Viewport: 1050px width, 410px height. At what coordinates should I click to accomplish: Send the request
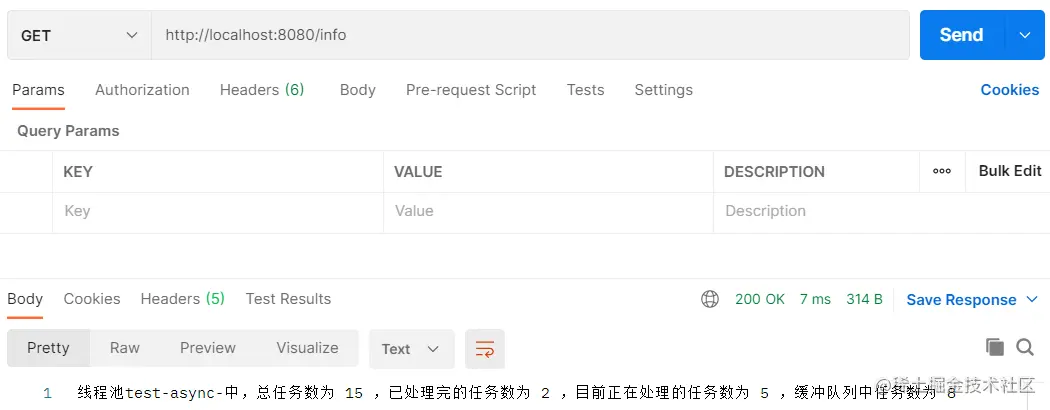click(x=962, y=35)
